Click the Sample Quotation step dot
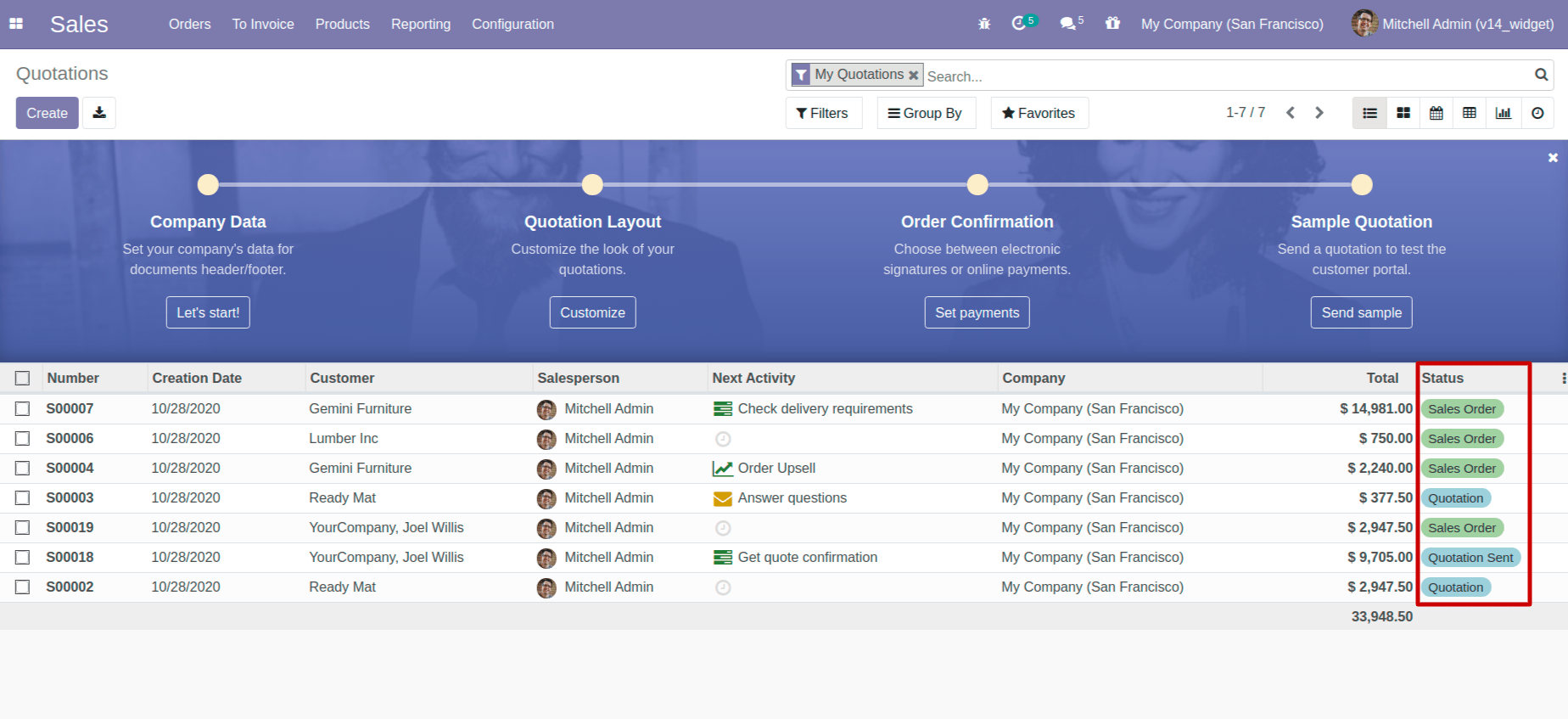This screenshot has width=1568, height=719. pos(1362,184)
